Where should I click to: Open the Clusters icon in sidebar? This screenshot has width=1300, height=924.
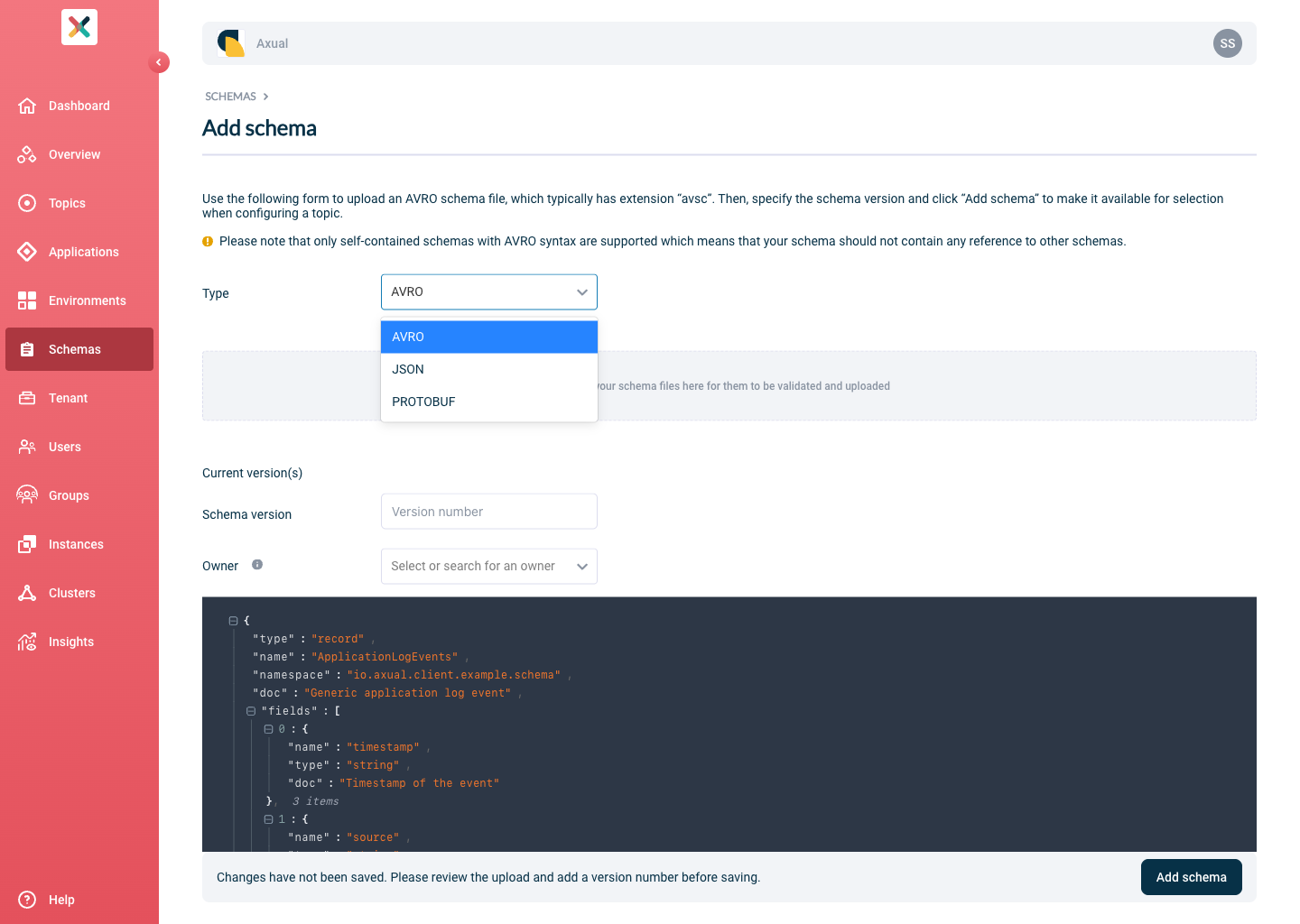[27, 593]
